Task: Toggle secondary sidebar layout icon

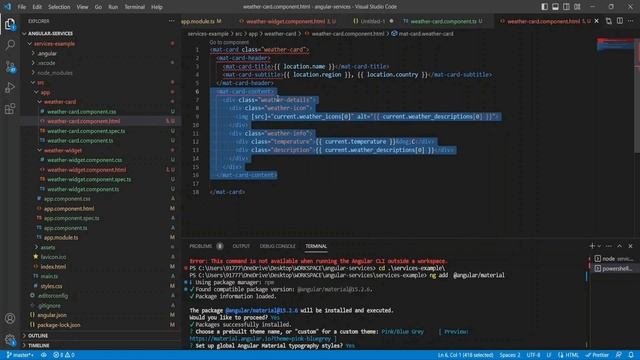Action: pos(566,7)
